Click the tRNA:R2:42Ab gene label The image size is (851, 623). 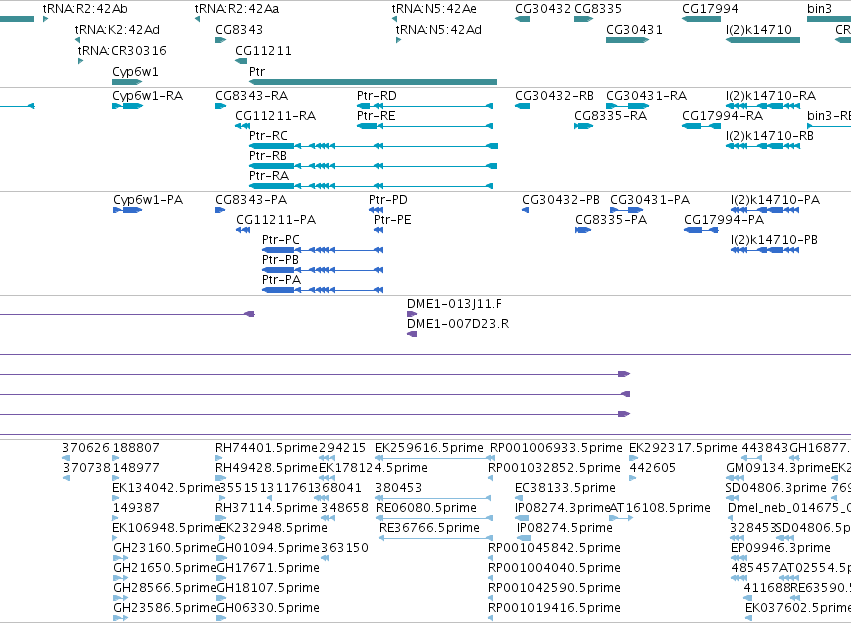coord(85,9)
